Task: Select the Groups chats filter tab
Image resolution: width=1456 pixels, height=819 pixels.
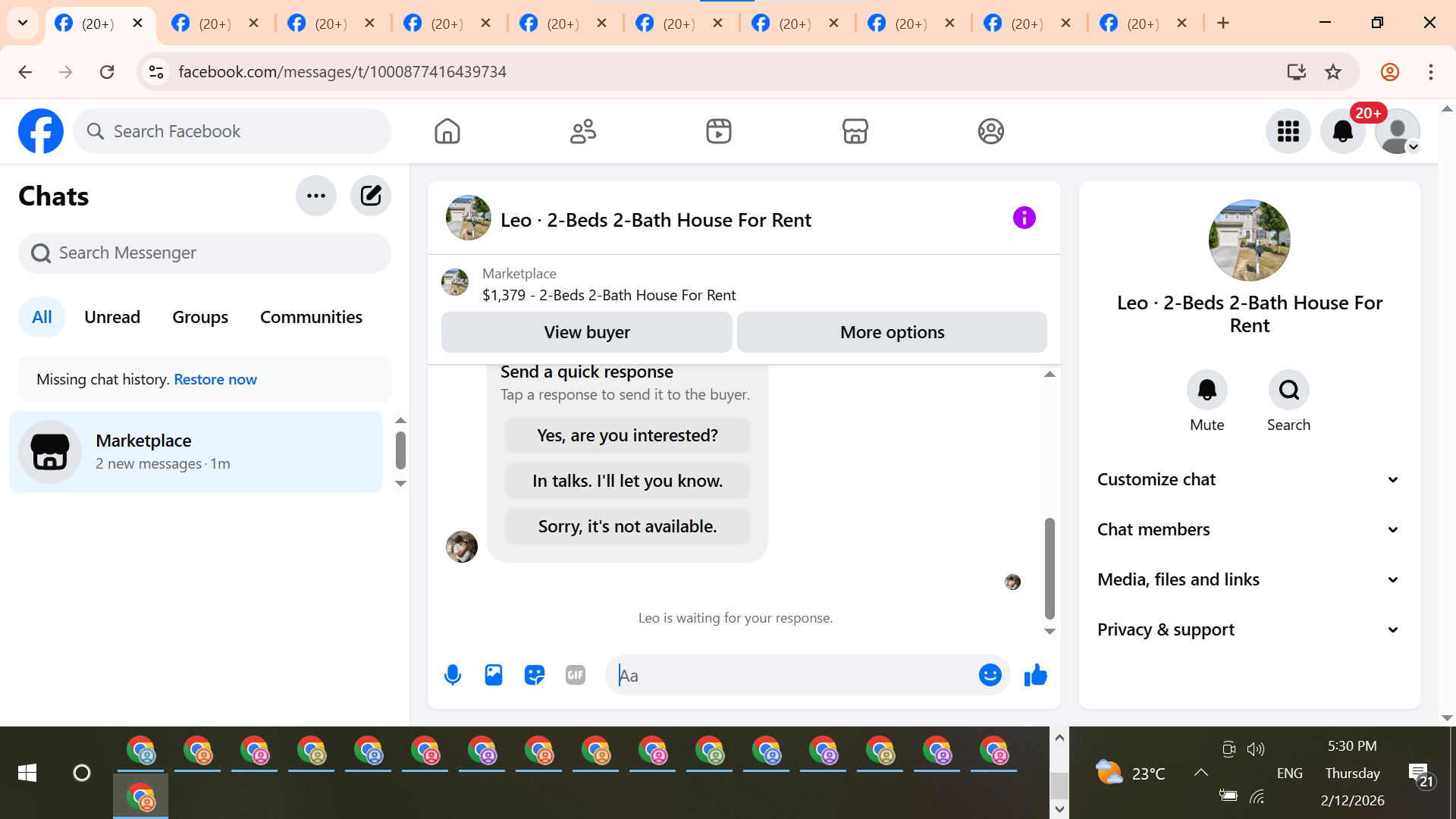Action: [200, 317]
